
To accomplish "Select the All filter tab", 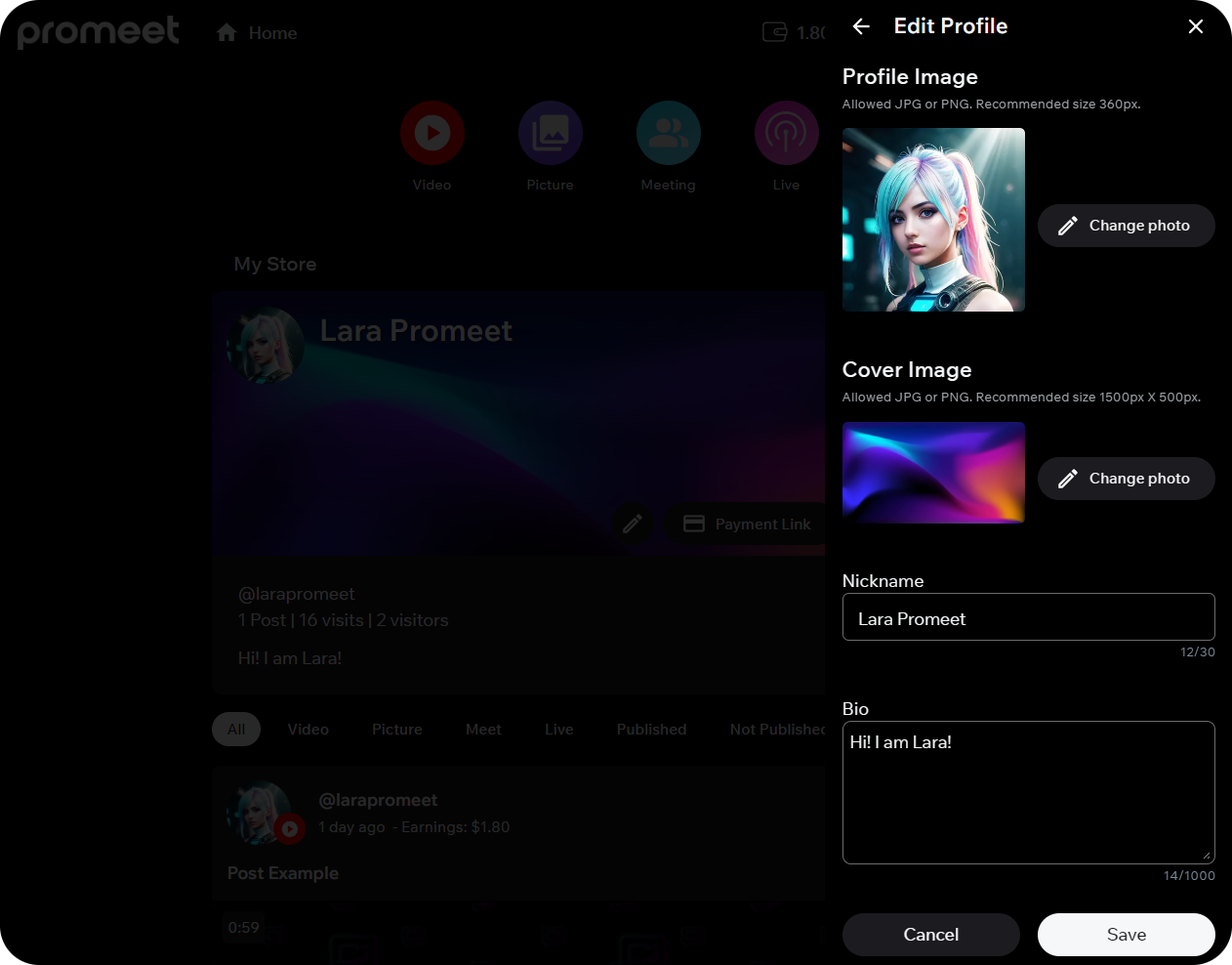I will pos(236,730).
